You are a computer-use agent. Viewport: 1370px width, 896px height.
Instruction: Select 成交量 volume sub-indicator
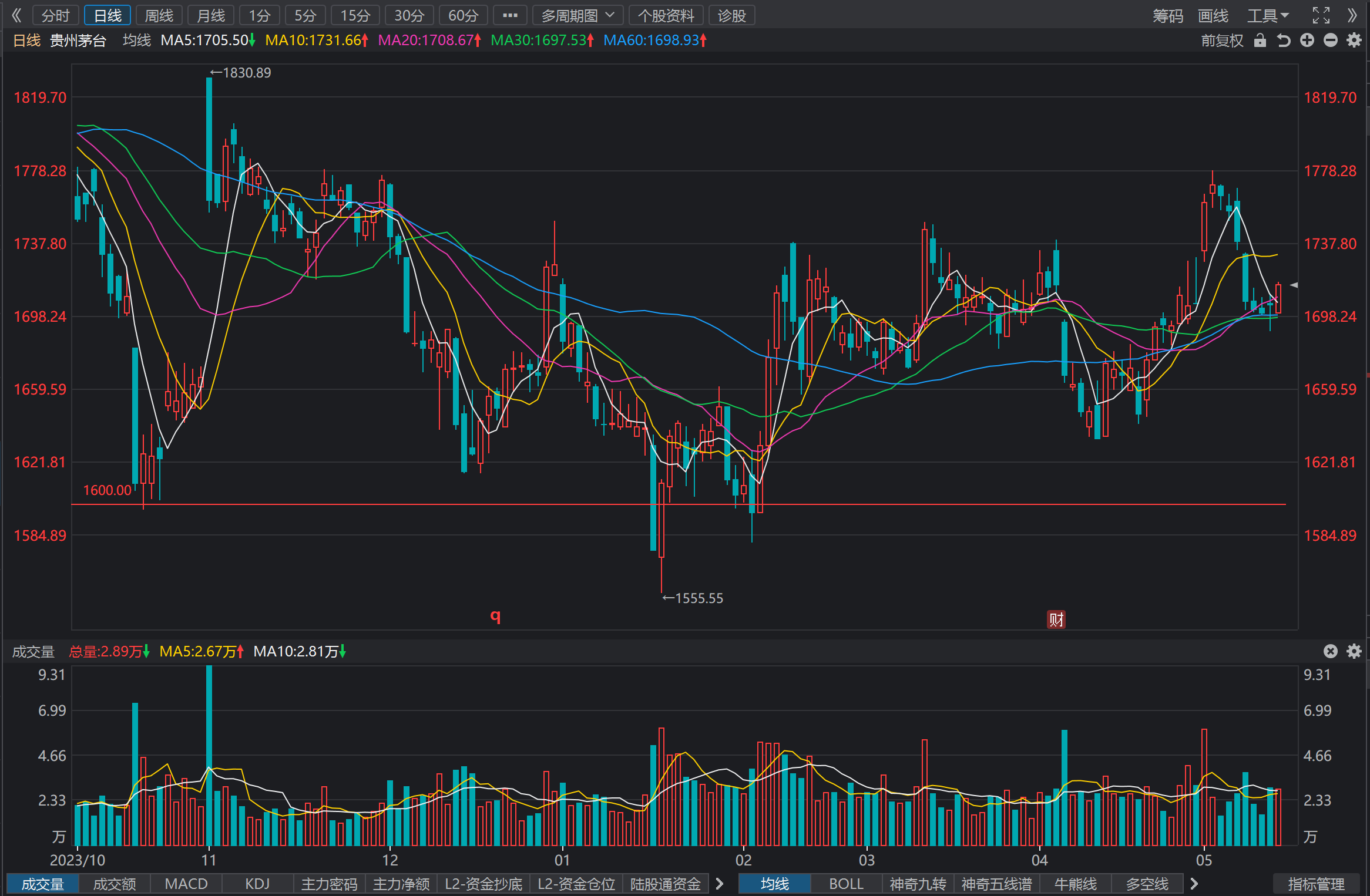click(x=43, y=884)
